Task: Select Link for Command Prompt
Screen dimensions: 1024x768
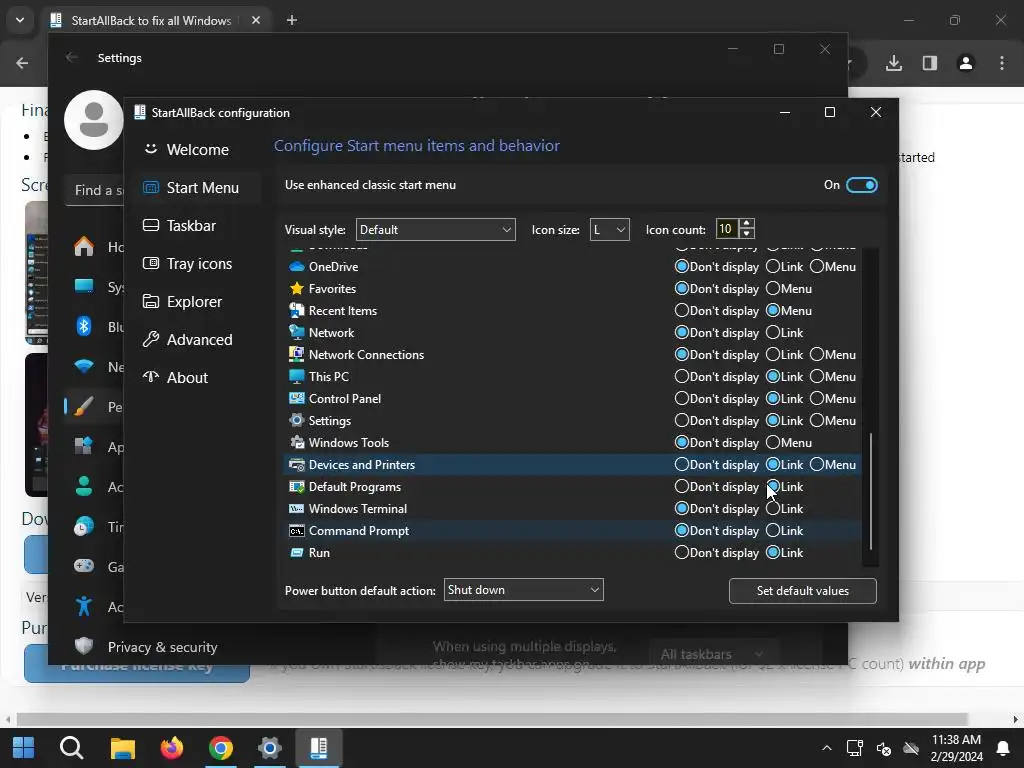Action: point(773,531)
